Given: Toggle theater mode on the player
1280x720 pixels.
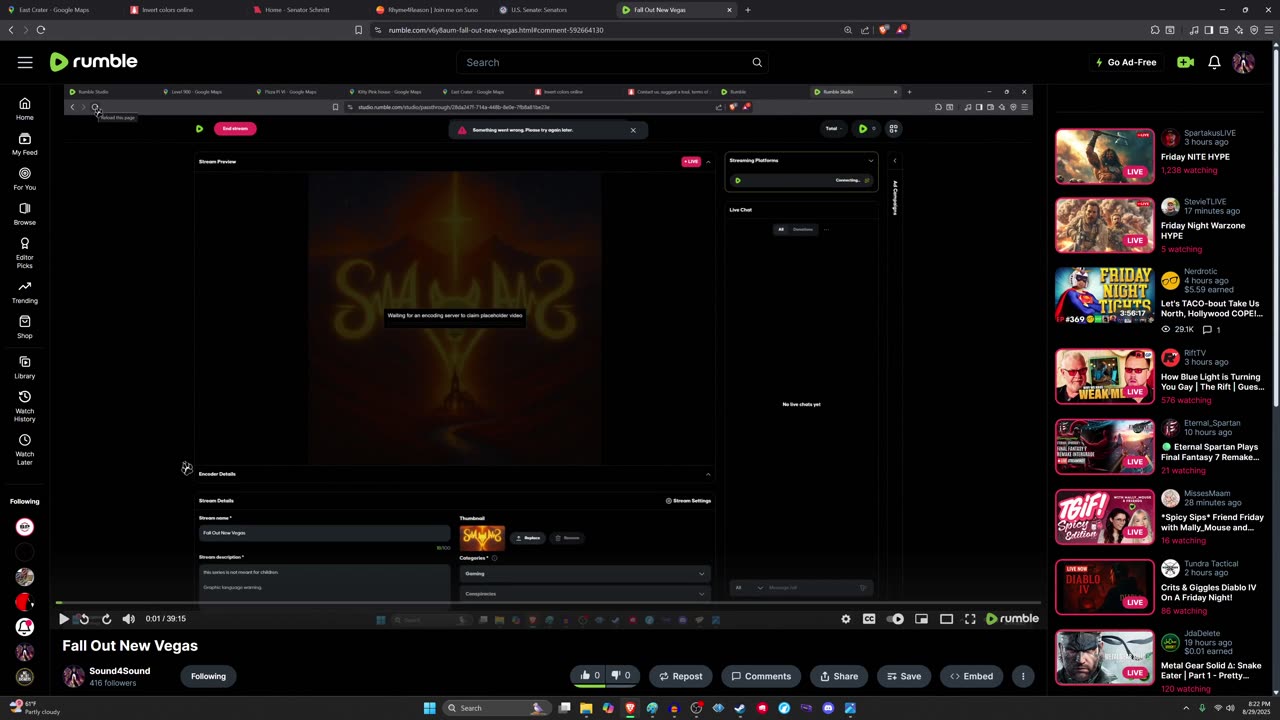Looking at the screenshot, I should (x=946, y=619).
